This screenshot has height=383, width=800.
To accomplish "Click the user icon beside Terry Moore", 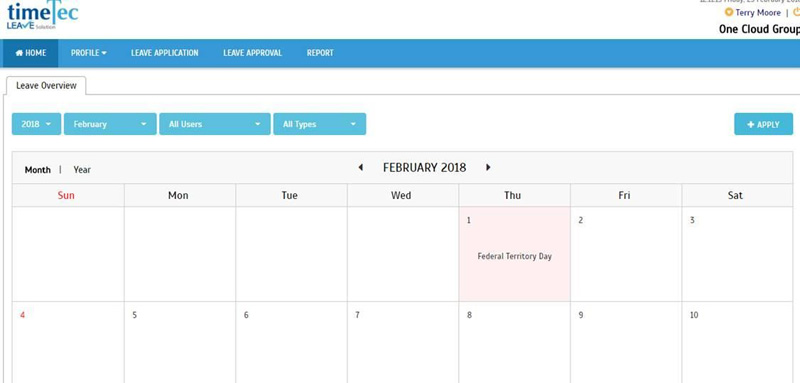I will (x=729, y=12).
